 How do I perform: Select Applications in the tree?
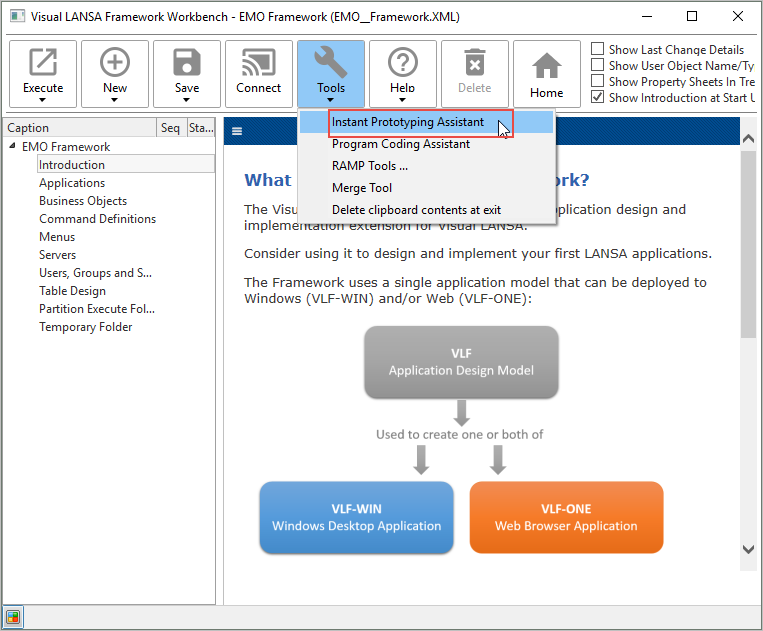coord(72,182)
